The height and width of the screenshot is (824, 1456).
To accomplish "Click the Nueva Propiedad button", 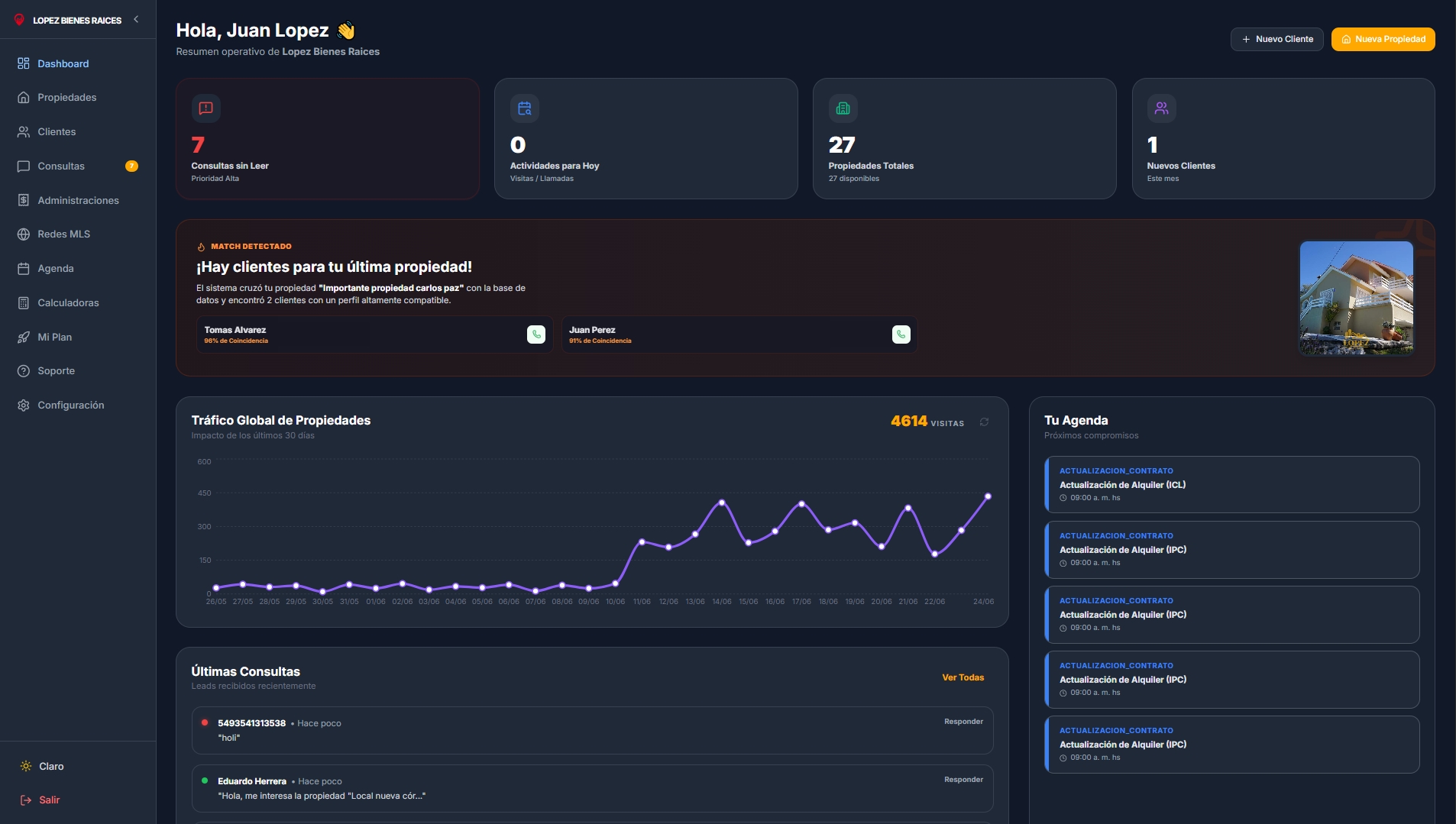I will click(x=1383, y=39).
